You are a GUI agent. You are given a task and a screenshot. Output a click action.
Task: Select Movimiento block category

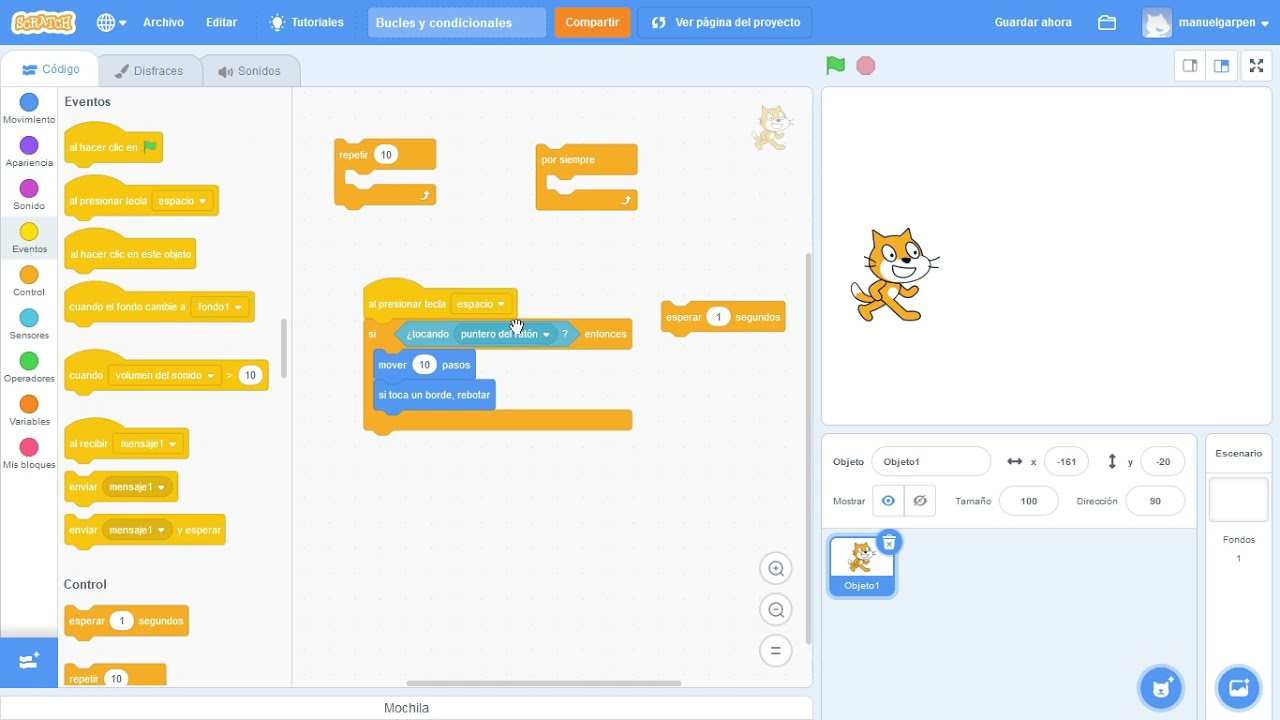(x=29, y=109)
